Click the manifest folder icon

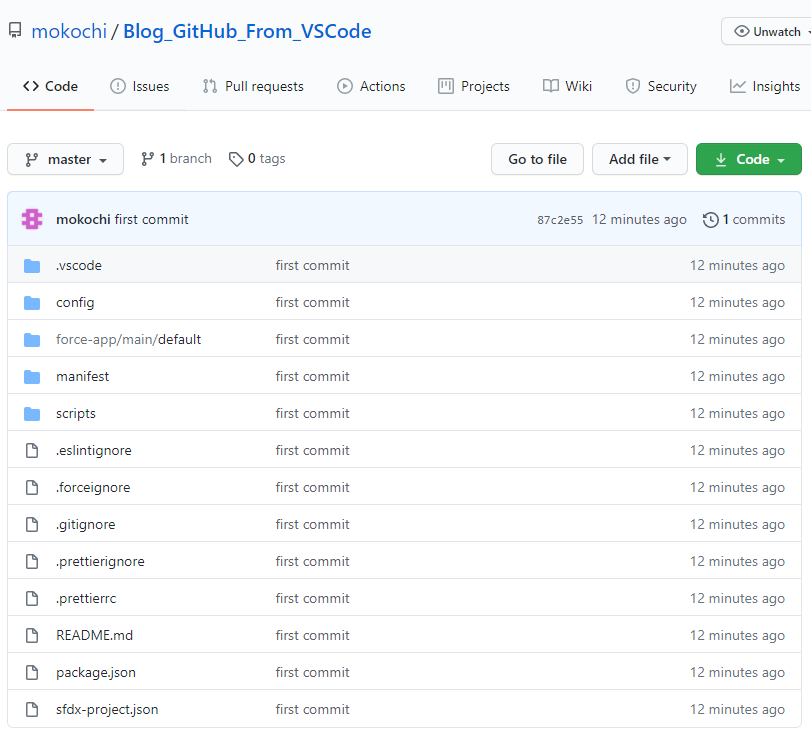tap(32, 377)
